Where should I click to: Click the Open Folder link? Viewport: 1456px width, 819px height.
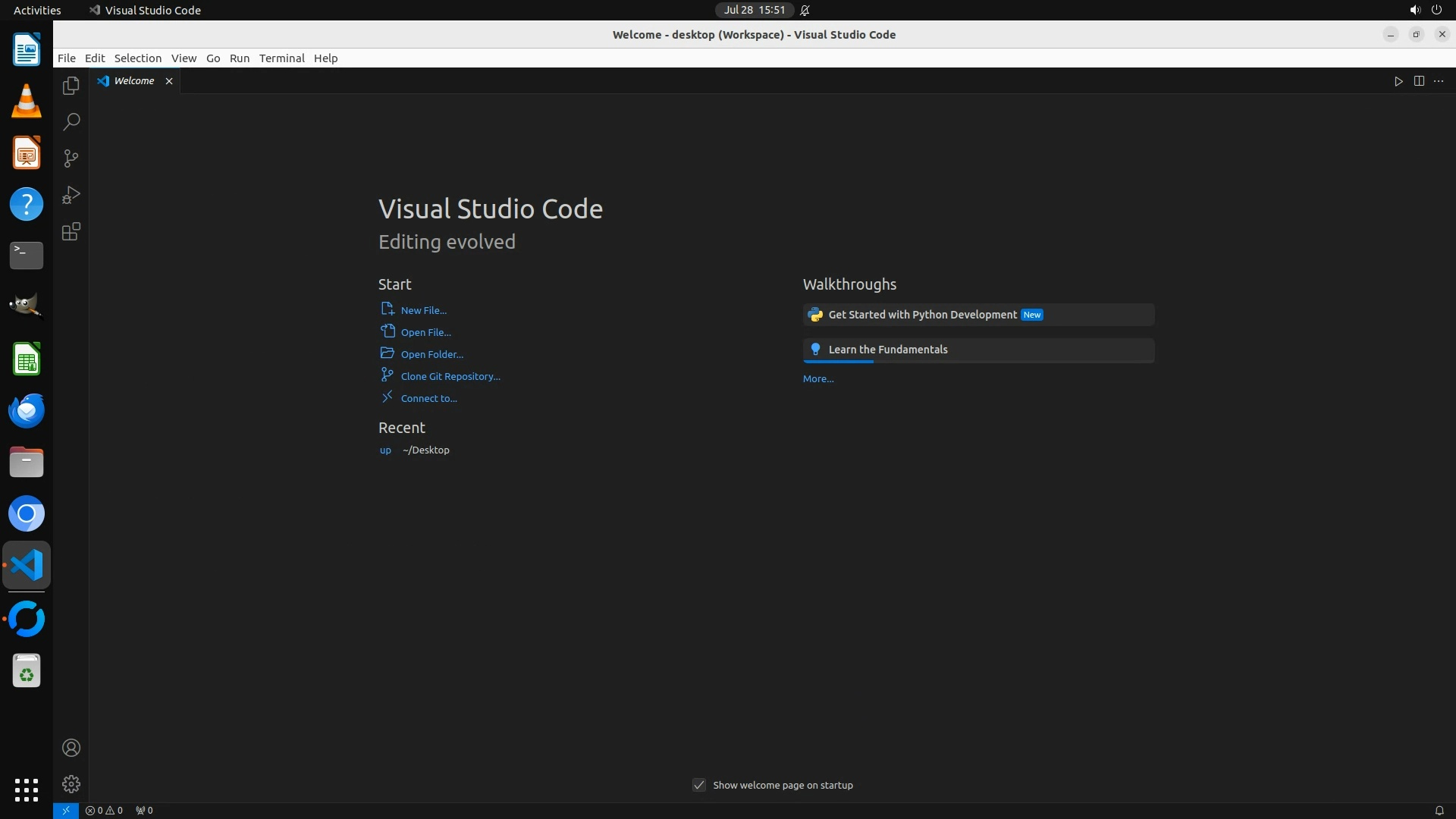[431, 354]
